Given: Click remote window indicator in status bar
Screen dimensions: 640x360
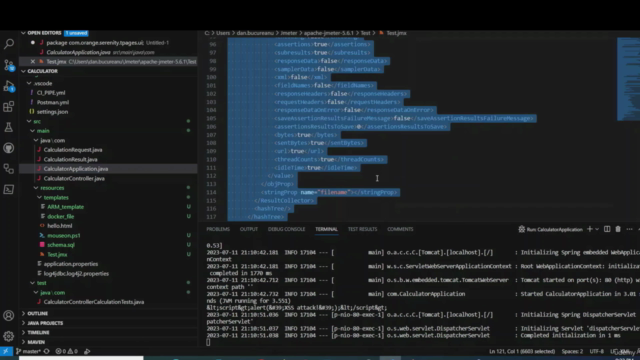Looking at the screenshot, I should (x=6, y=351).
